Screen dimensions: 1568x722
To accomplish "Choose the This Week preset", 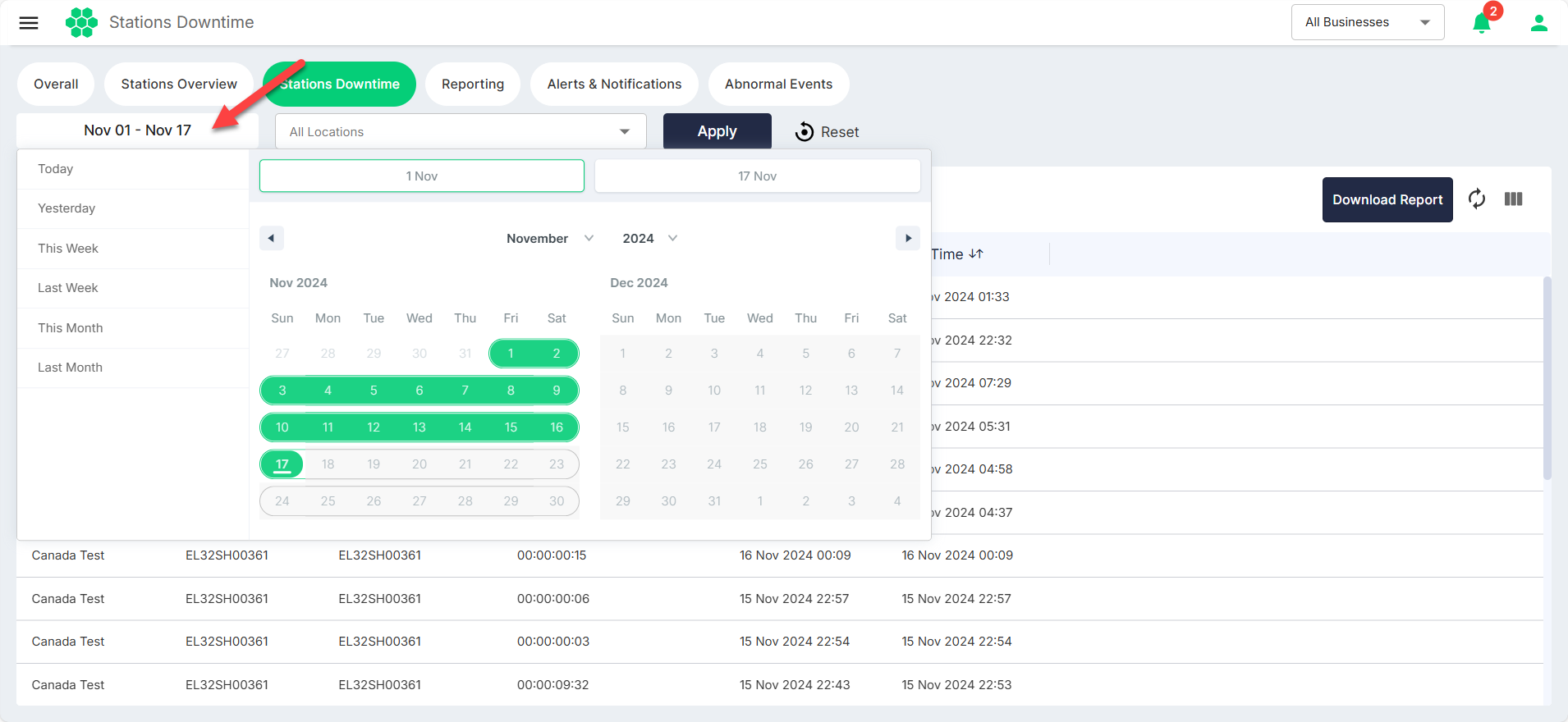I will [133, 249].
